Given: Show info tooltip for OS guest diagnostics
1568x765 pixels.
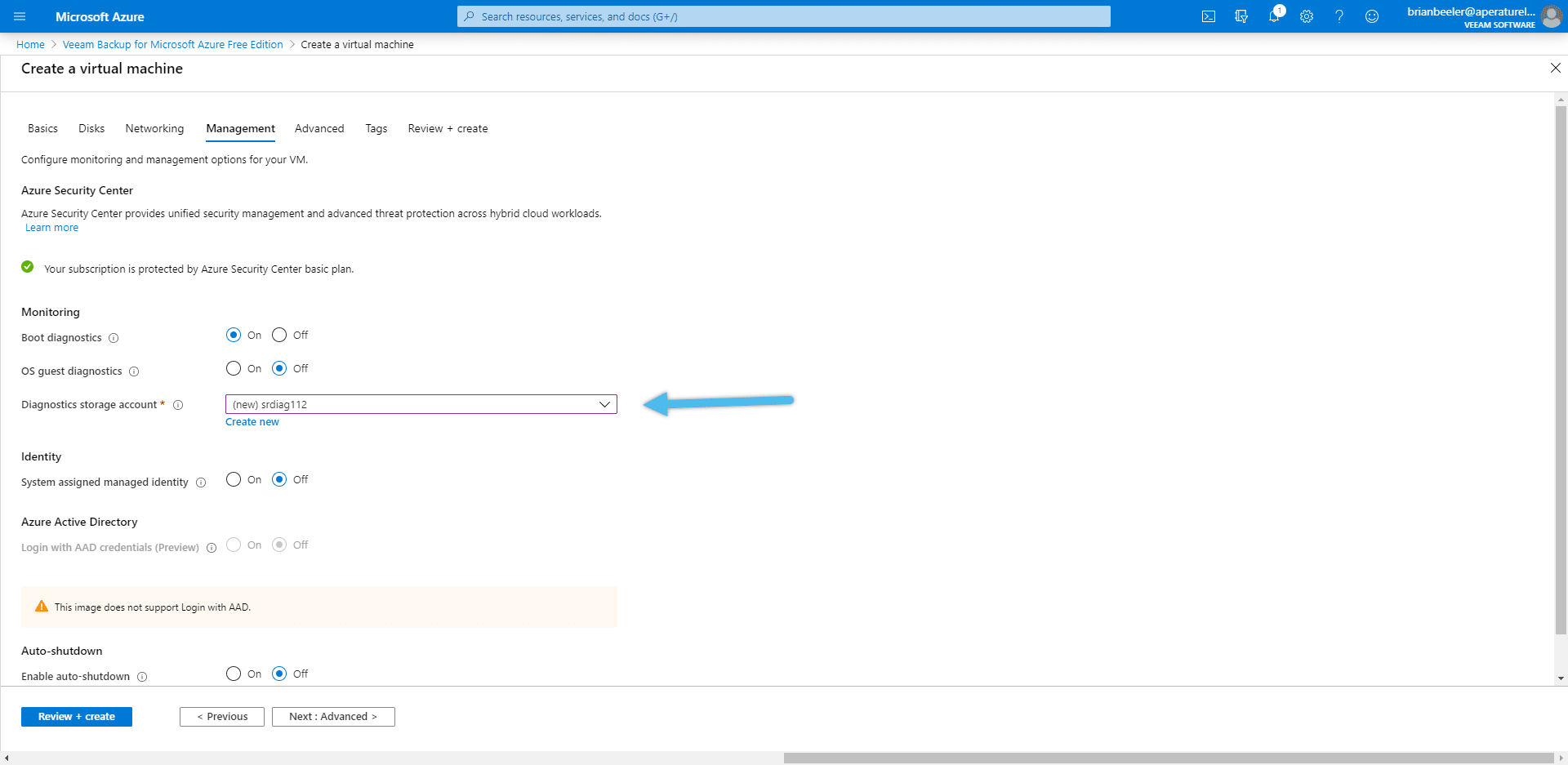Looking at the screenshot, I should tap(134, 371).
